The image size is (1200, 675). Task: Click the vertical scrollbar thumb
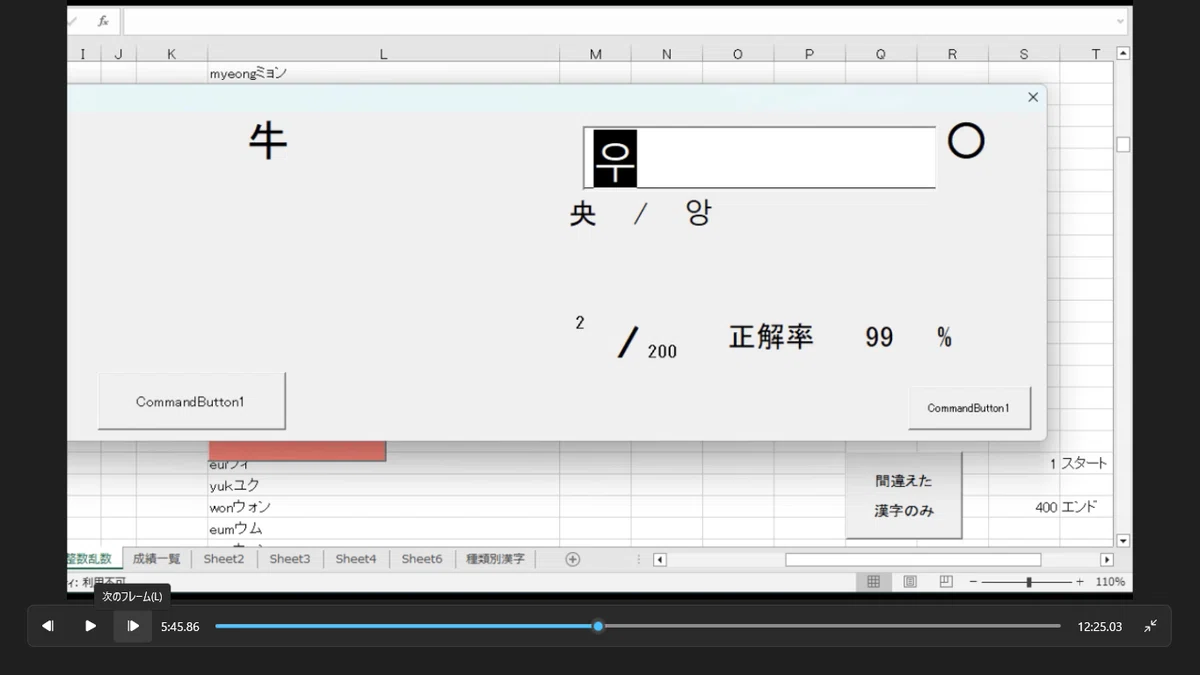[1123, 145]
